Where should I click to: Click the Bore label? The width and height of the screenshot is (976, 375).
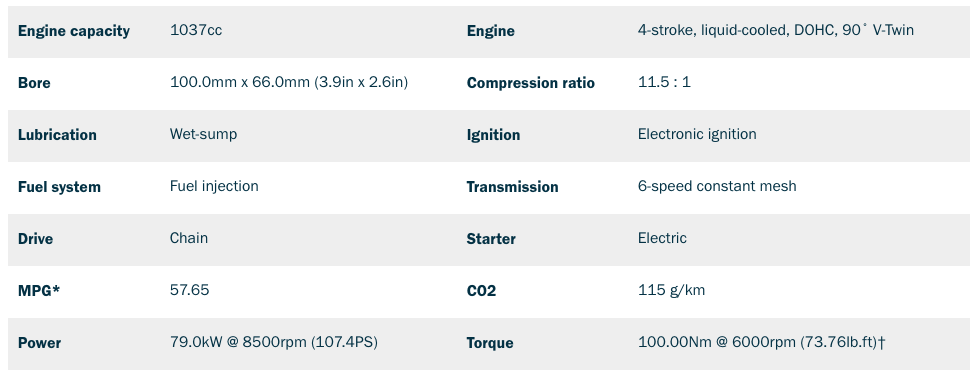34,83
